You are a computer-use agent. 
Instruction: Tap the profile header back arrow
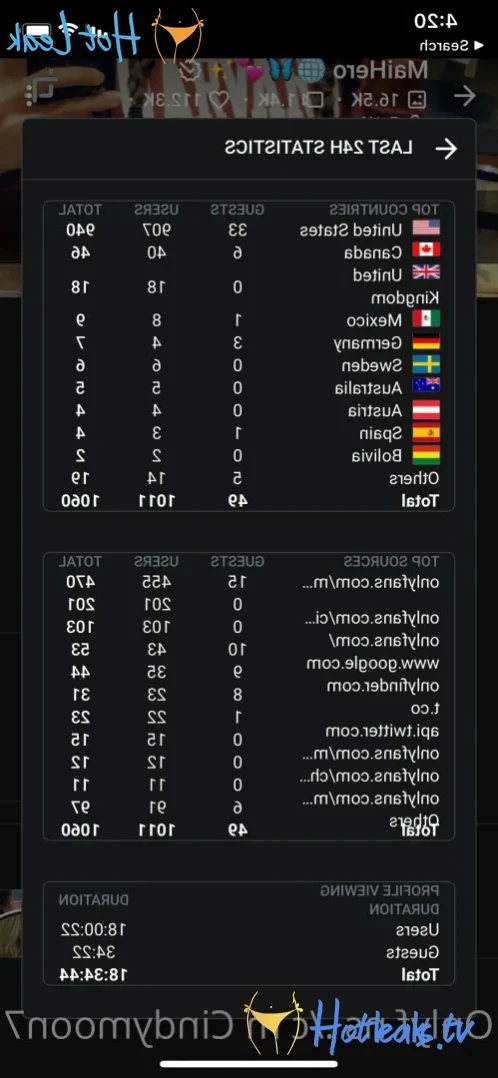coord(464,96)
